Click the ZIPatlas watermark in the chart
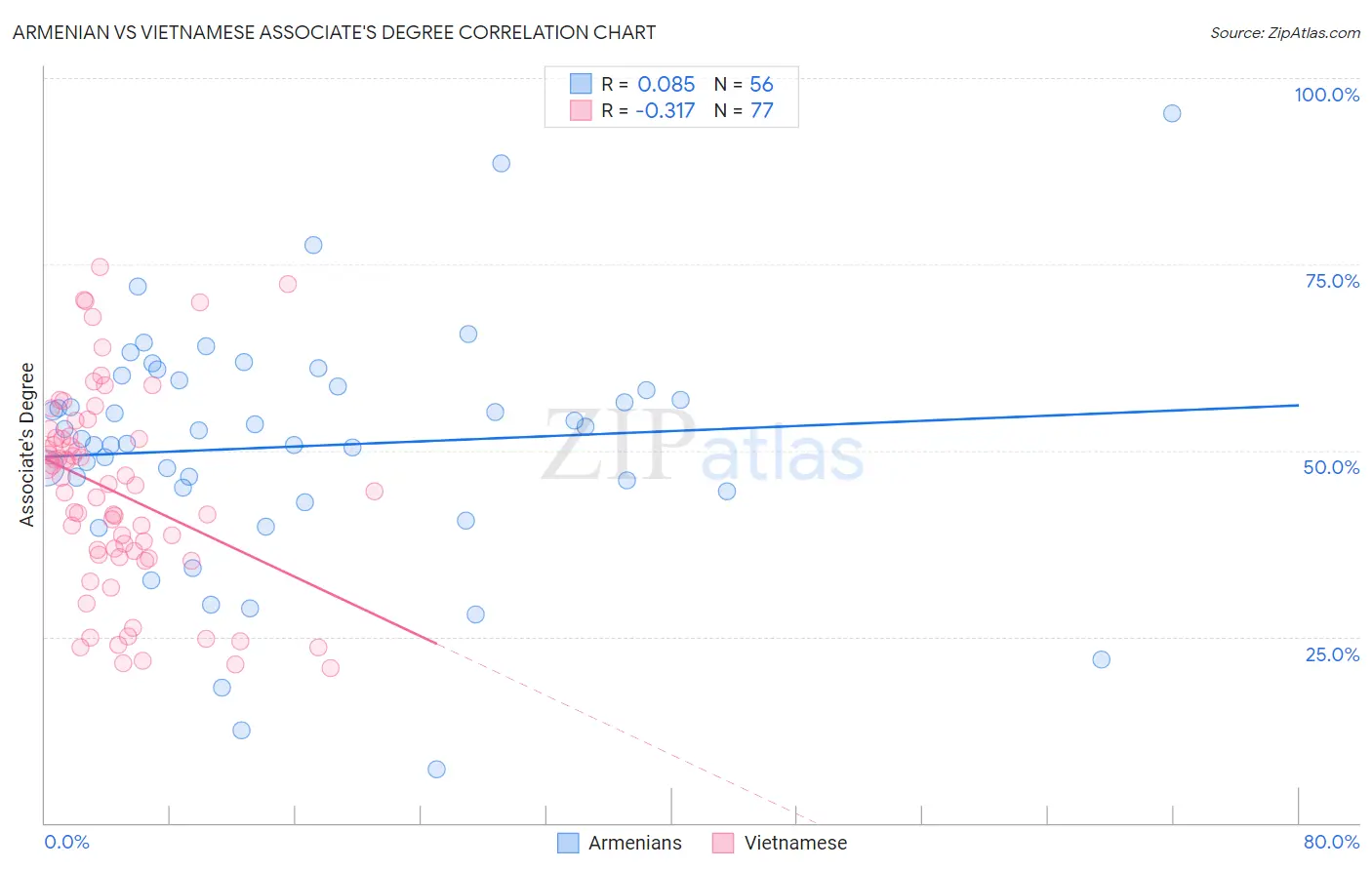Viewport: 1372px width, 870px height. coord(703,446)
